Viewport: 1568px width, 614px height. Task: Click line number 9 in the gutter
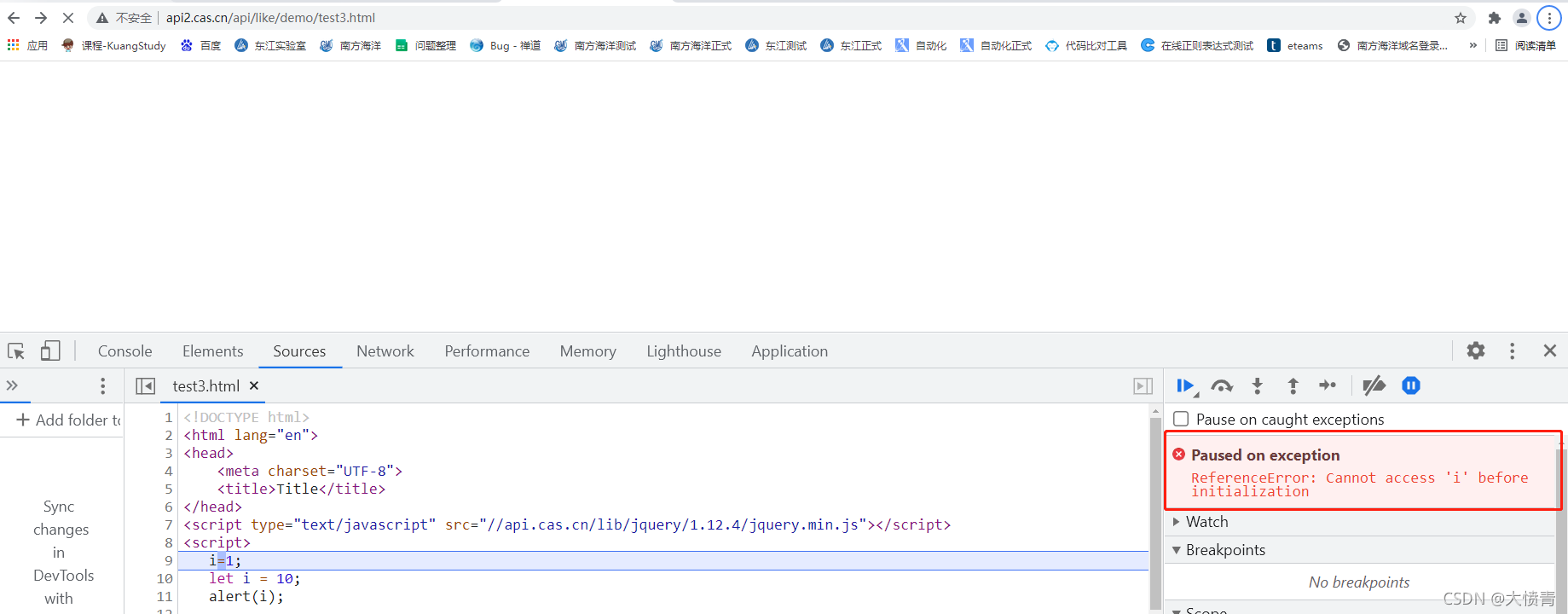coord(168,560)
